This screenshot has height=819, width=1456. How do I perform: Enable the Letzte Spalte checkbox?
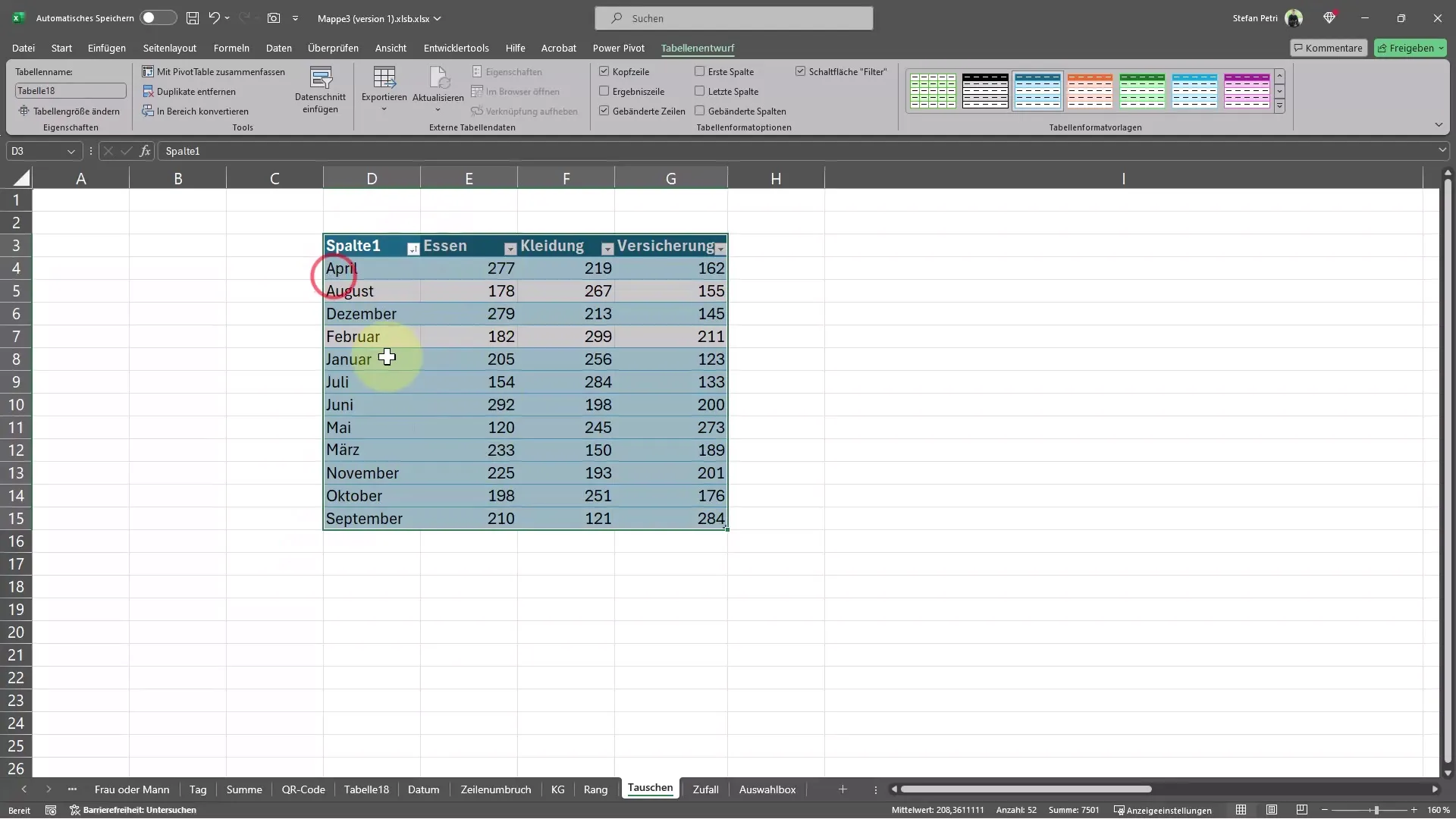(x=700, y=91)
